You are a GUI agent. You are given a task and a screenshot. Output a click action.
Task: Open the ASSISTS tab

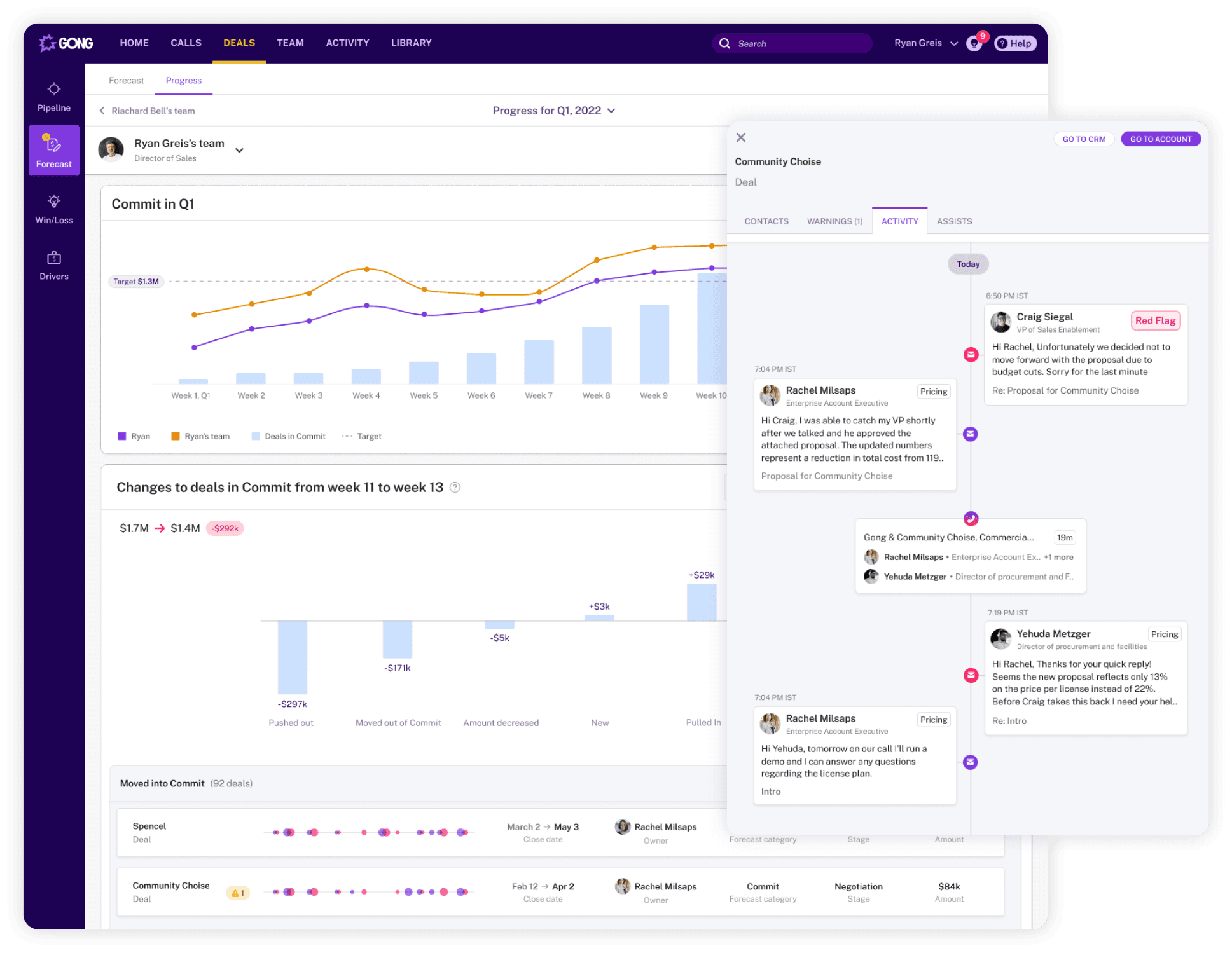click(x=954, y=221)
